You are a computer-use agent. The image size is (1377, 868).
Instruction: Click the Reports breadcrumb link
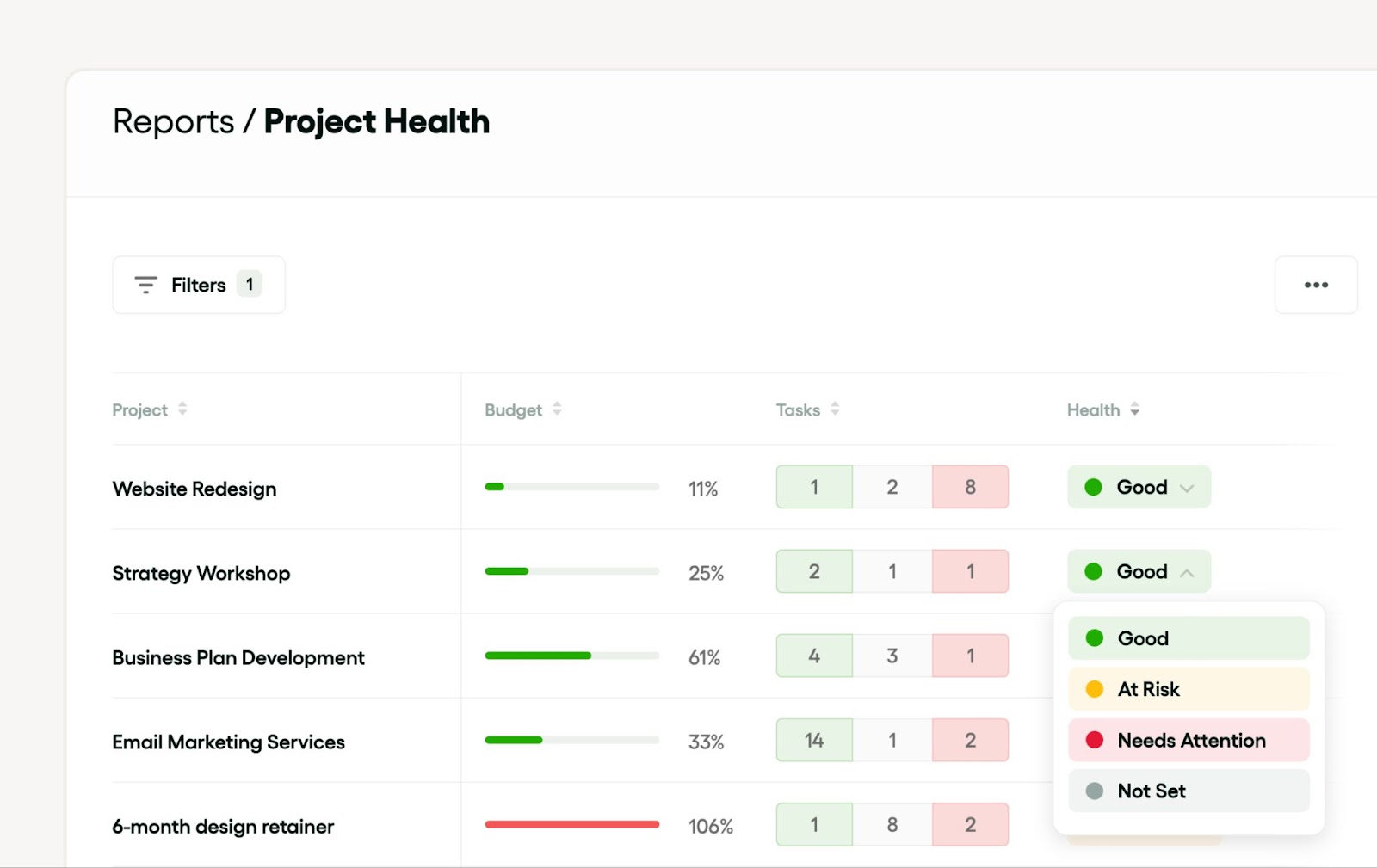pyautogui.click(x=173, y=122)
